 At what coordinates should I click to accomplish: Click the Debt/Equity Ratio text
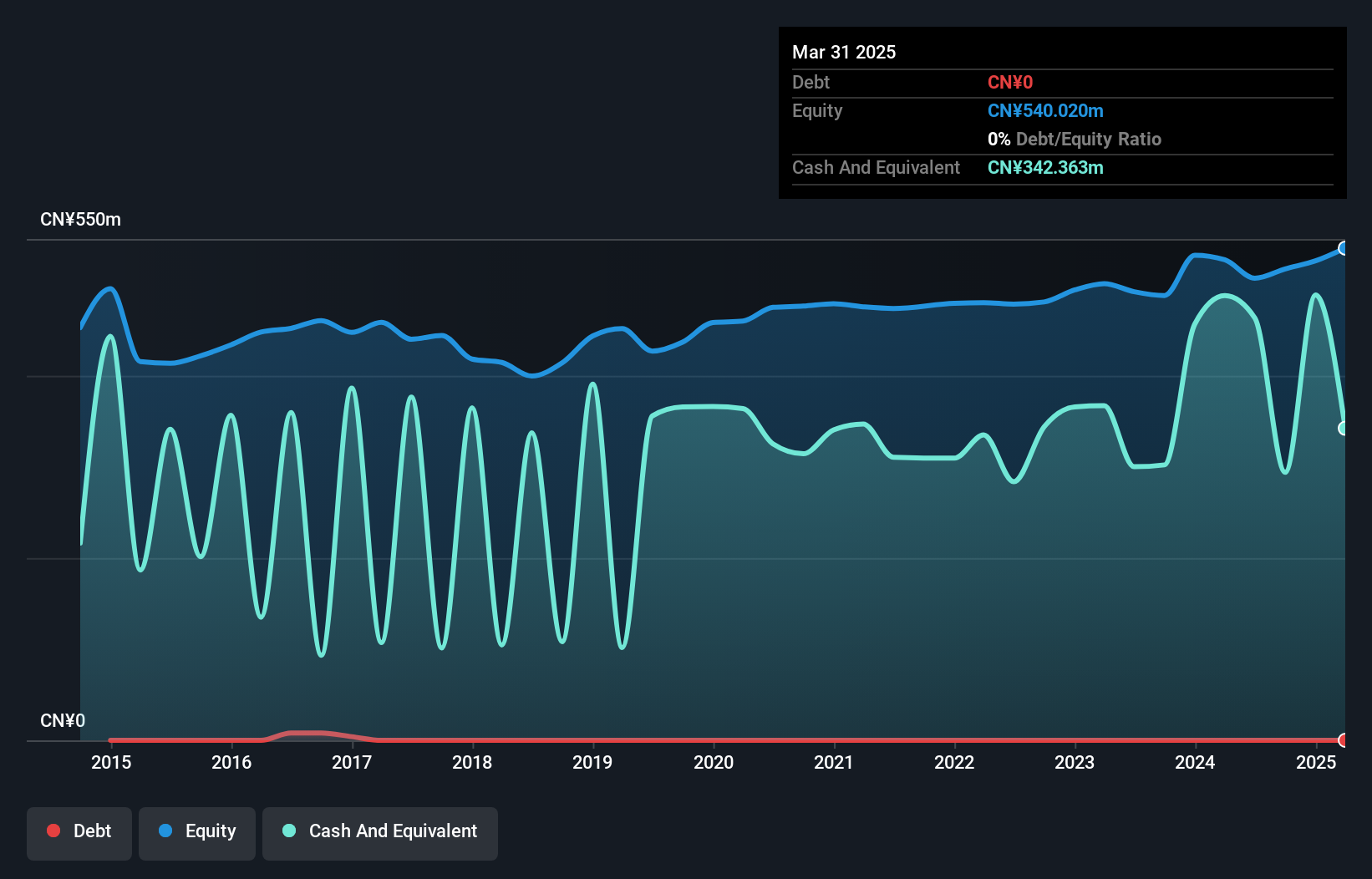(x=1089, y=139)
